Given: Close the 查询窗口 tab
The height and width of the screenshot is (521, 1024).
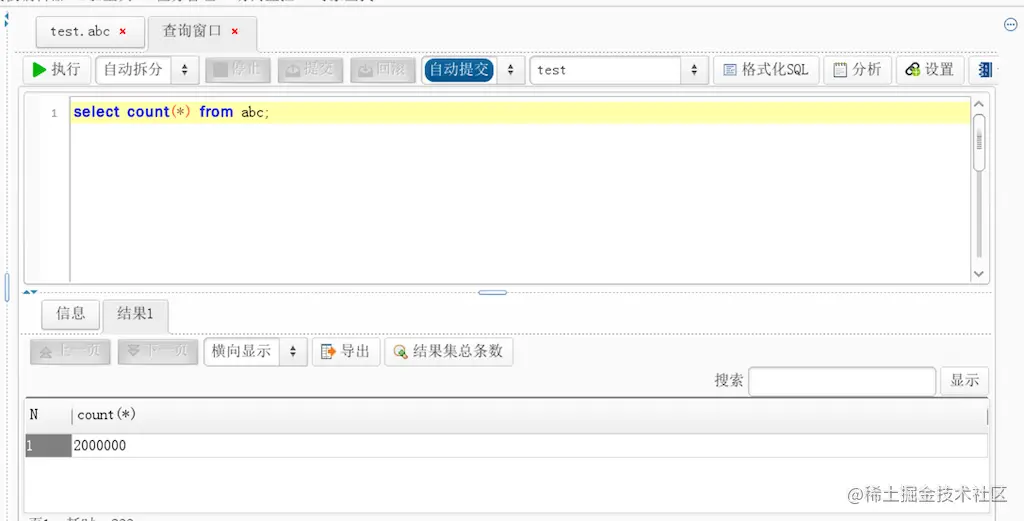Looking at the screenshot, I should click(235, 31).
